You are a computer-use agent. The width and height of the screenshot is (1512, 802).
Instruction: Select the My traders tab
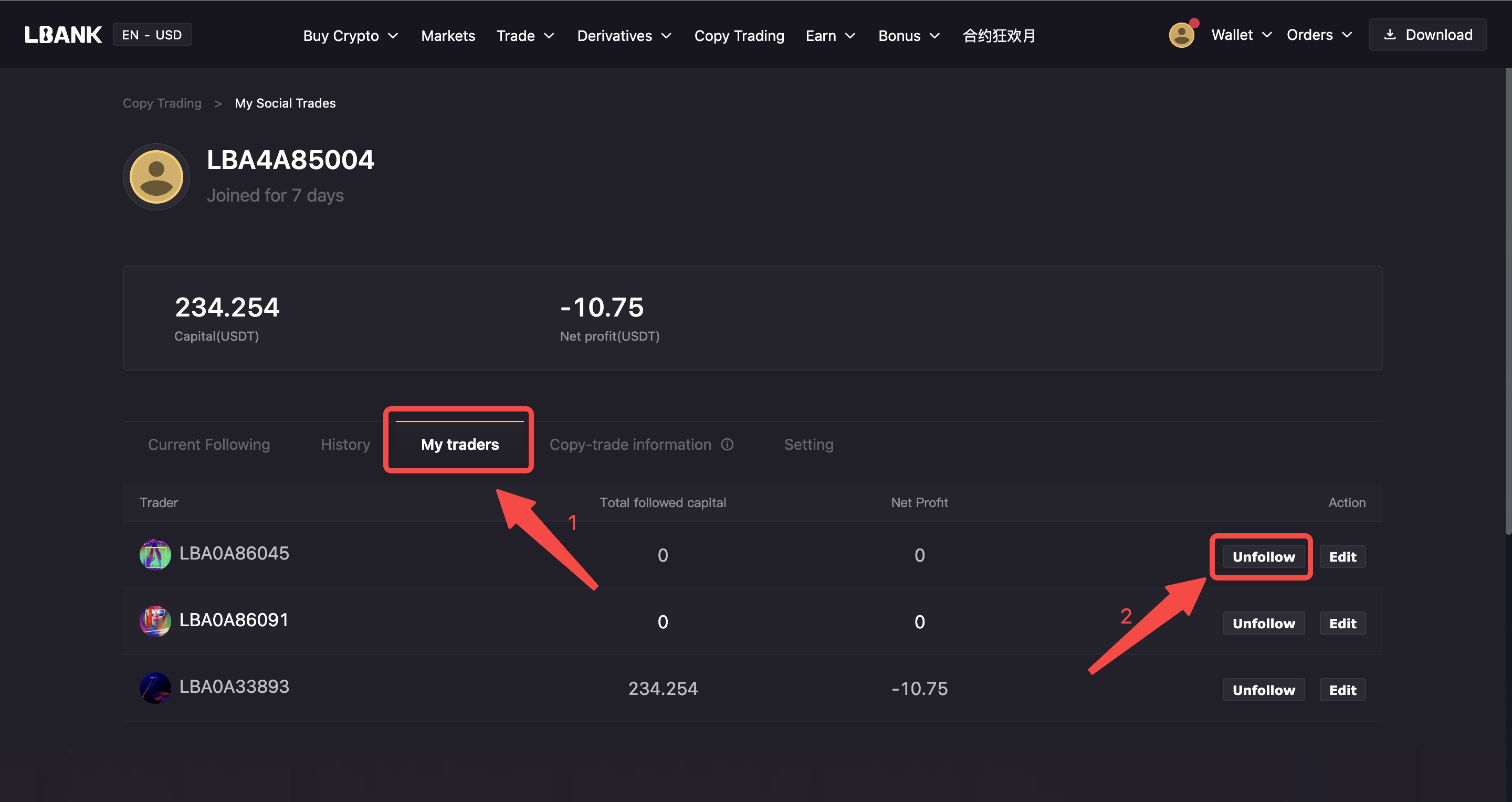(x=459, y=444)
